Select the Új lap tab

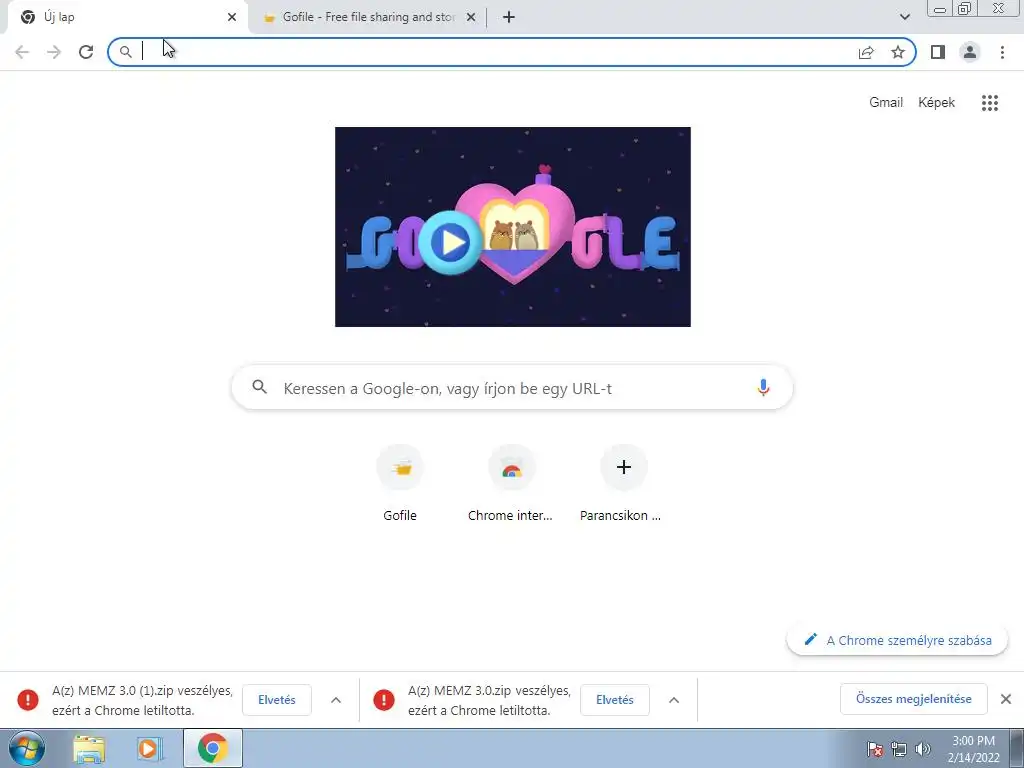point(127,18)
